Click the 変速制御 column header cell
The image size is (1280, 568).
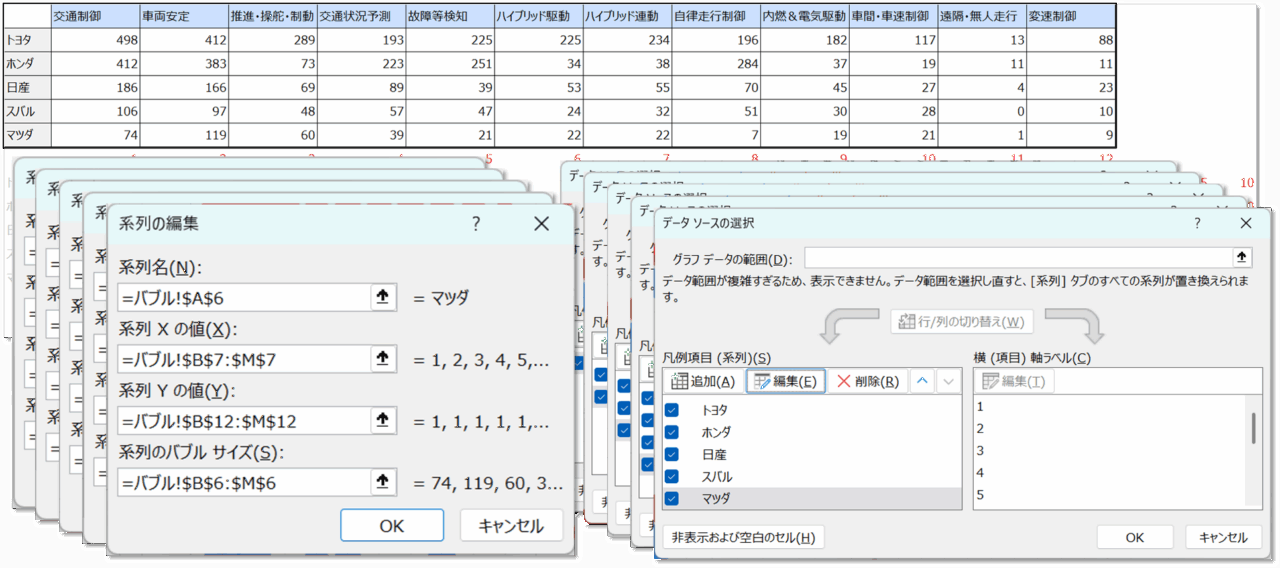coord(1072,17)
